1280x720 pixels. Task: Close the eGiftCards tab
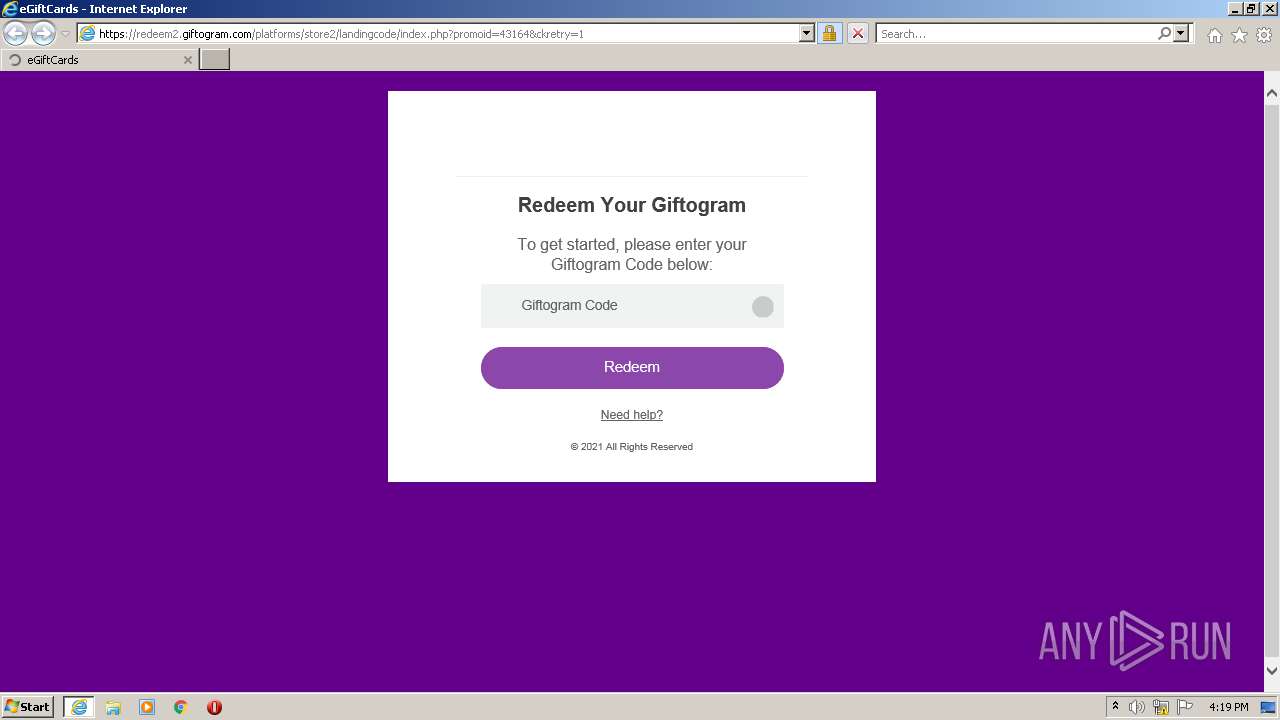pyautogui.click(x=187, y=60)
